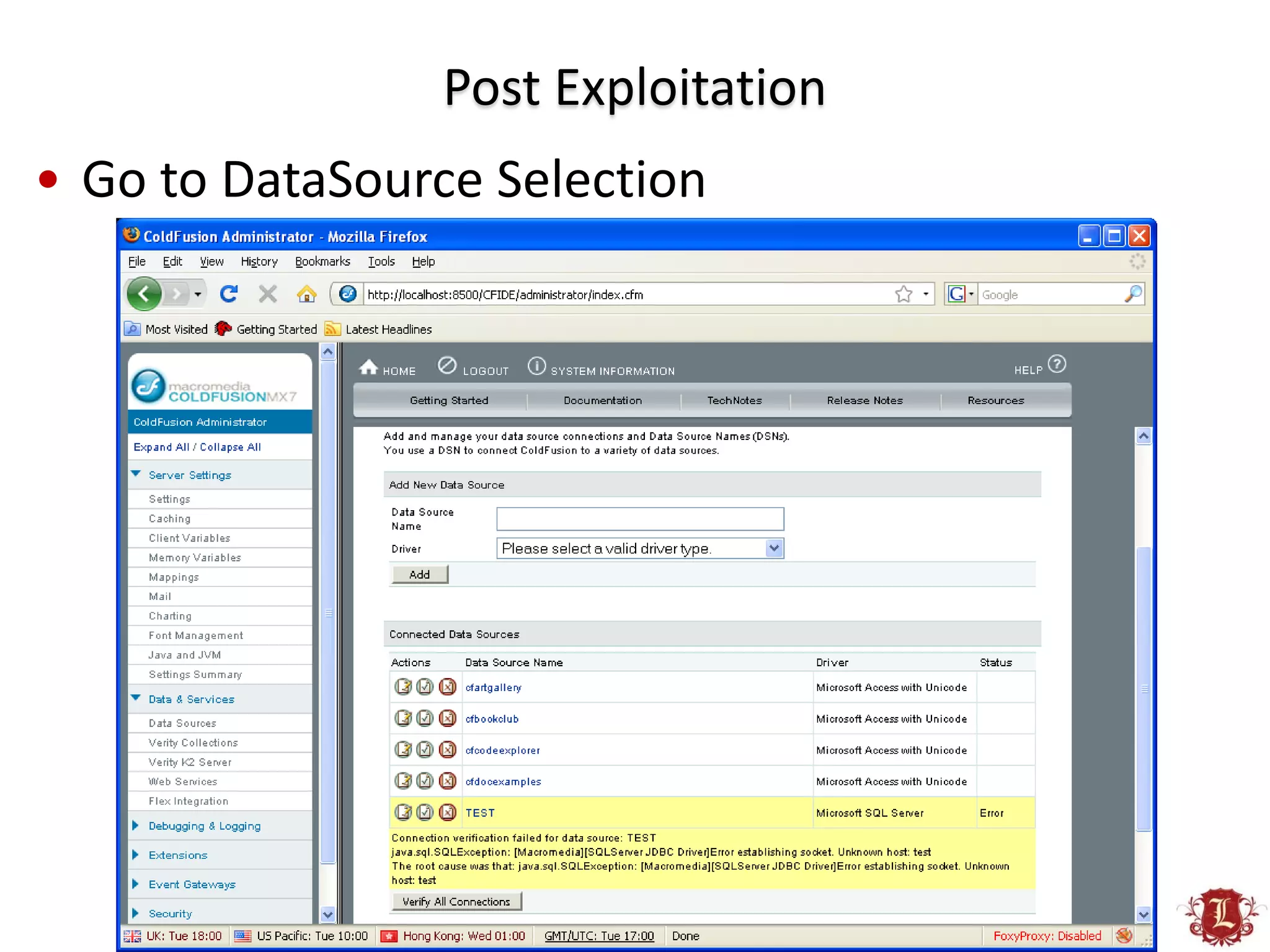The width and height of the screenshot is (1270, 952).
Task: Click the LOGOUT icon
Action: (x=447, y=366)
